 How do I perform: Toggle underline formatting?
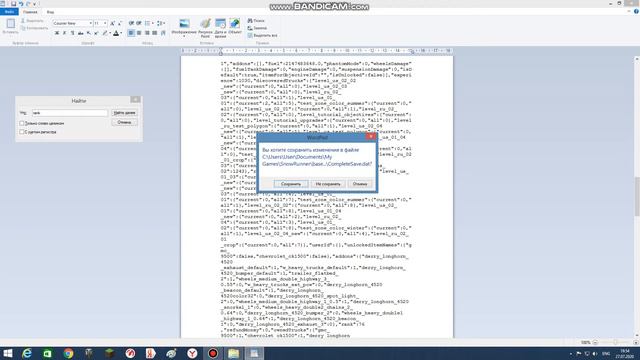click(x=72, y=33)
